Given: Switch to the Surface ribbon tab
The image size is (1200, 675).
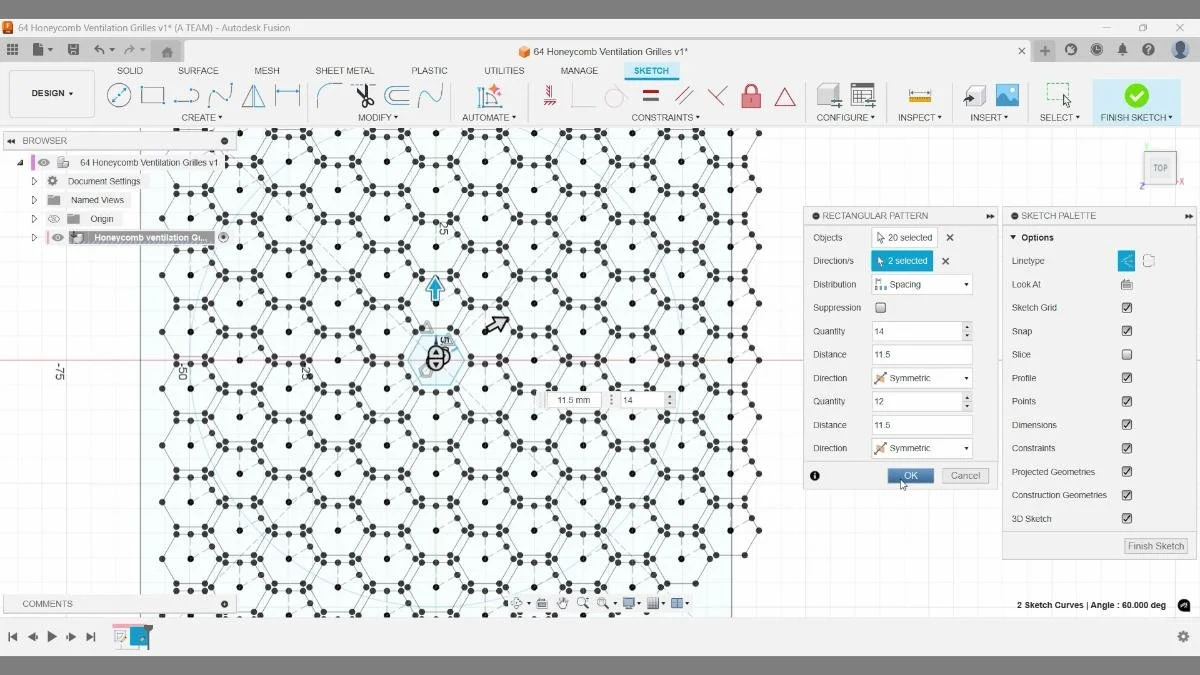Looking at the screenshot, I should [197, 70].
